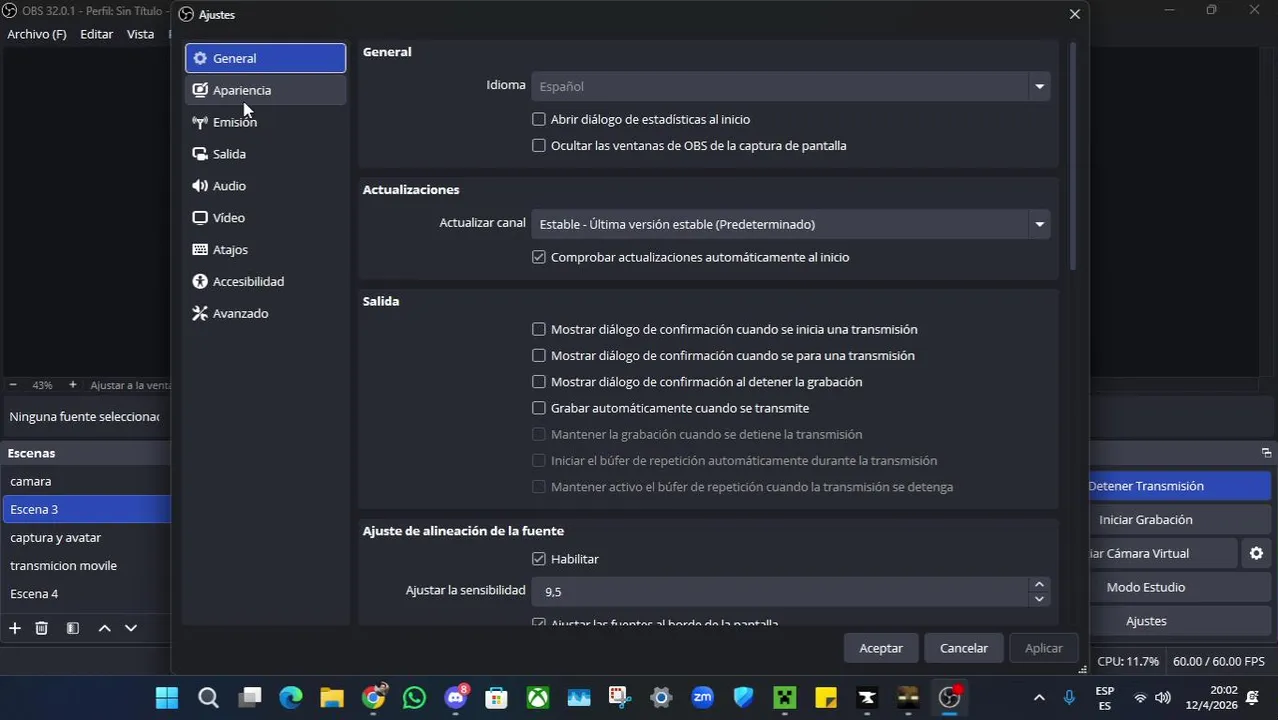The height and width of the screenshot is (720, 1278).
Task: Click the Cámara Virtual button
Action: tap(1163, 553)
